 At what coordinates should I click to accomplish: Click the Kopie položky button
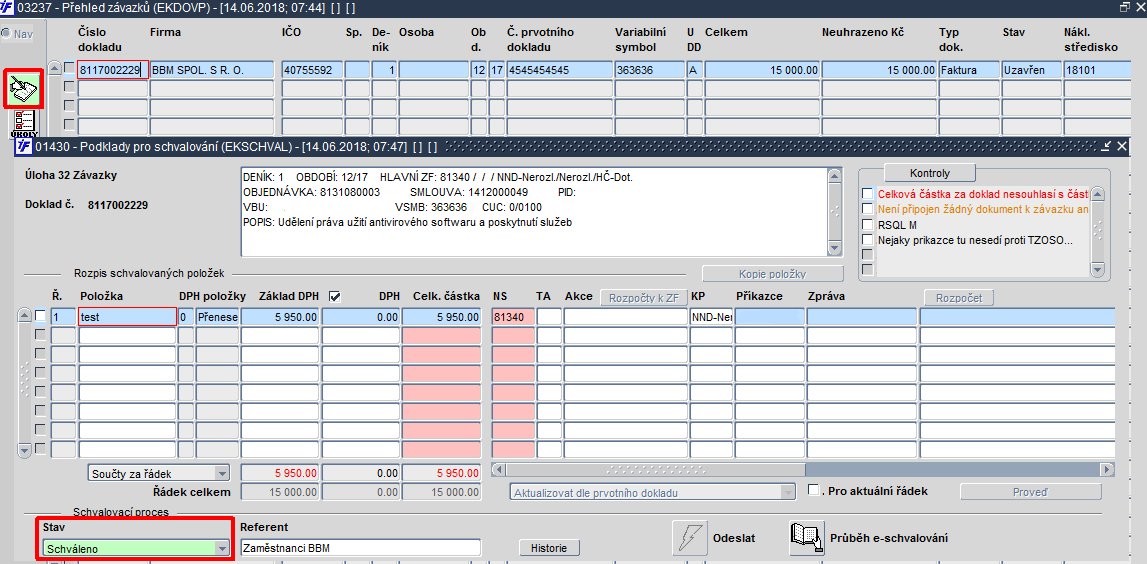click(772, 274)
